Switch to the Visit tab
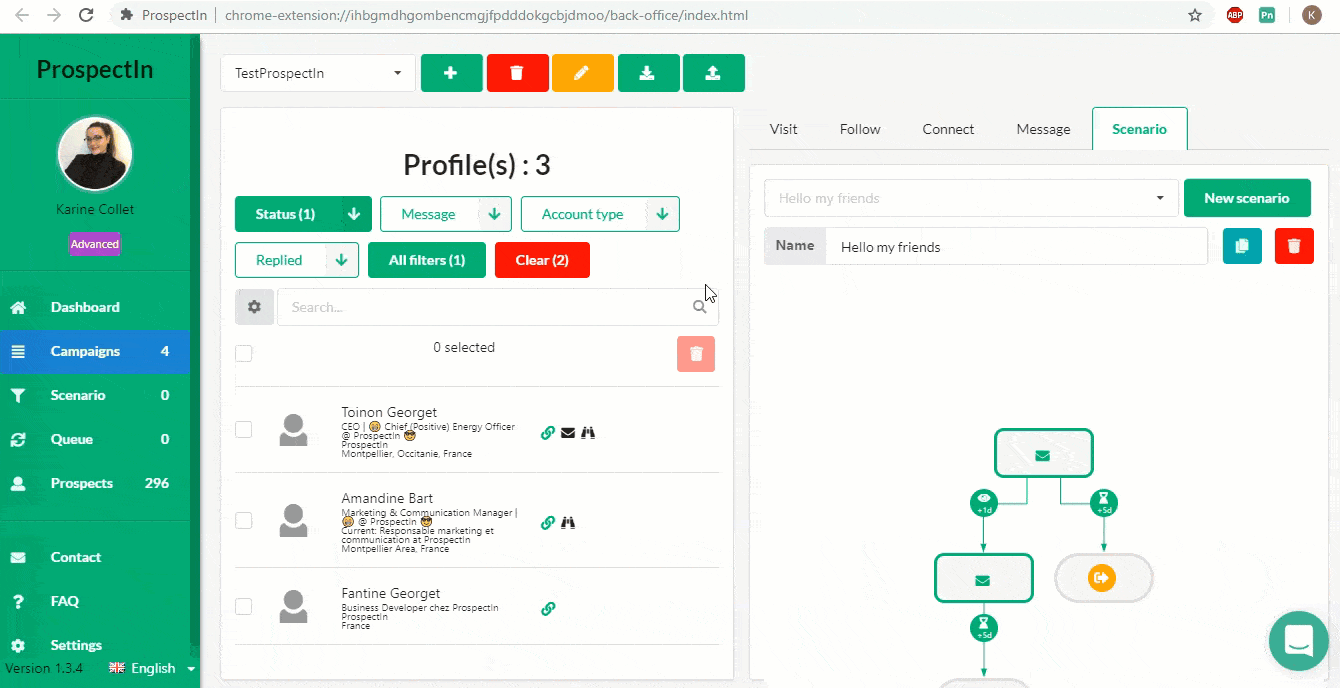Image resolution: width=1340 pixels, height=688 pixels. point(783,129)
